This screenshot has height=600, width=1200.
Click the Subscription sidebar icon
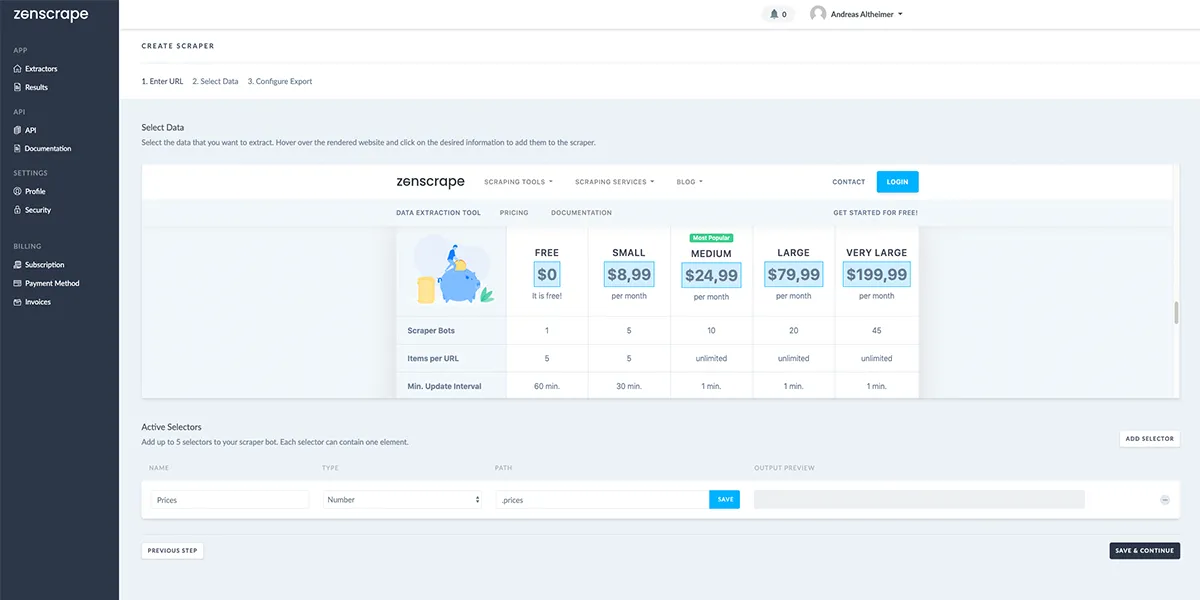pos(17,265)
